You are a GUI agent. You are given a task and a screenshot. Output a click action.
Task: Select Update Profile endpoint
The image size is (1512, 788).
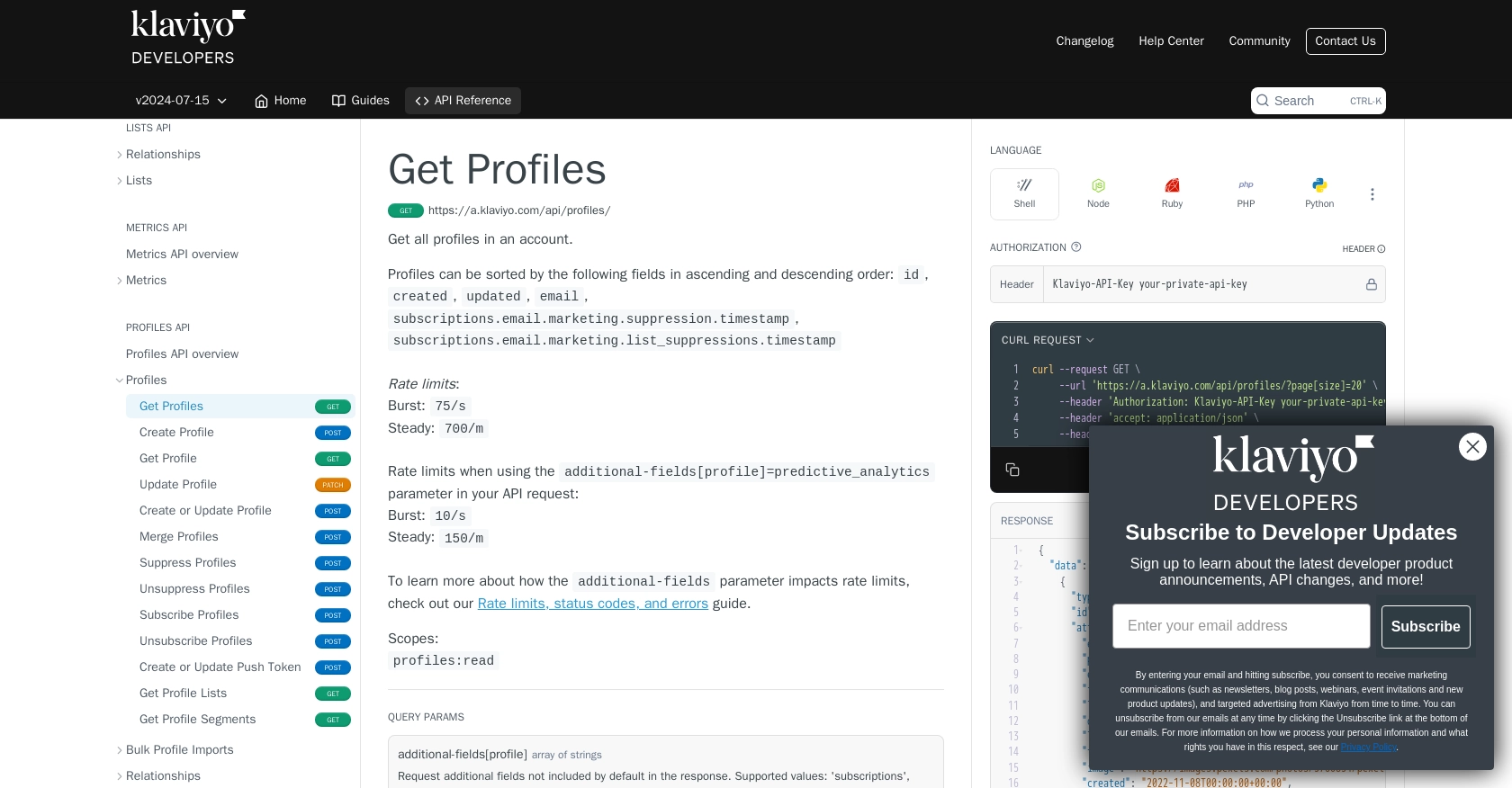pos(240,485)
